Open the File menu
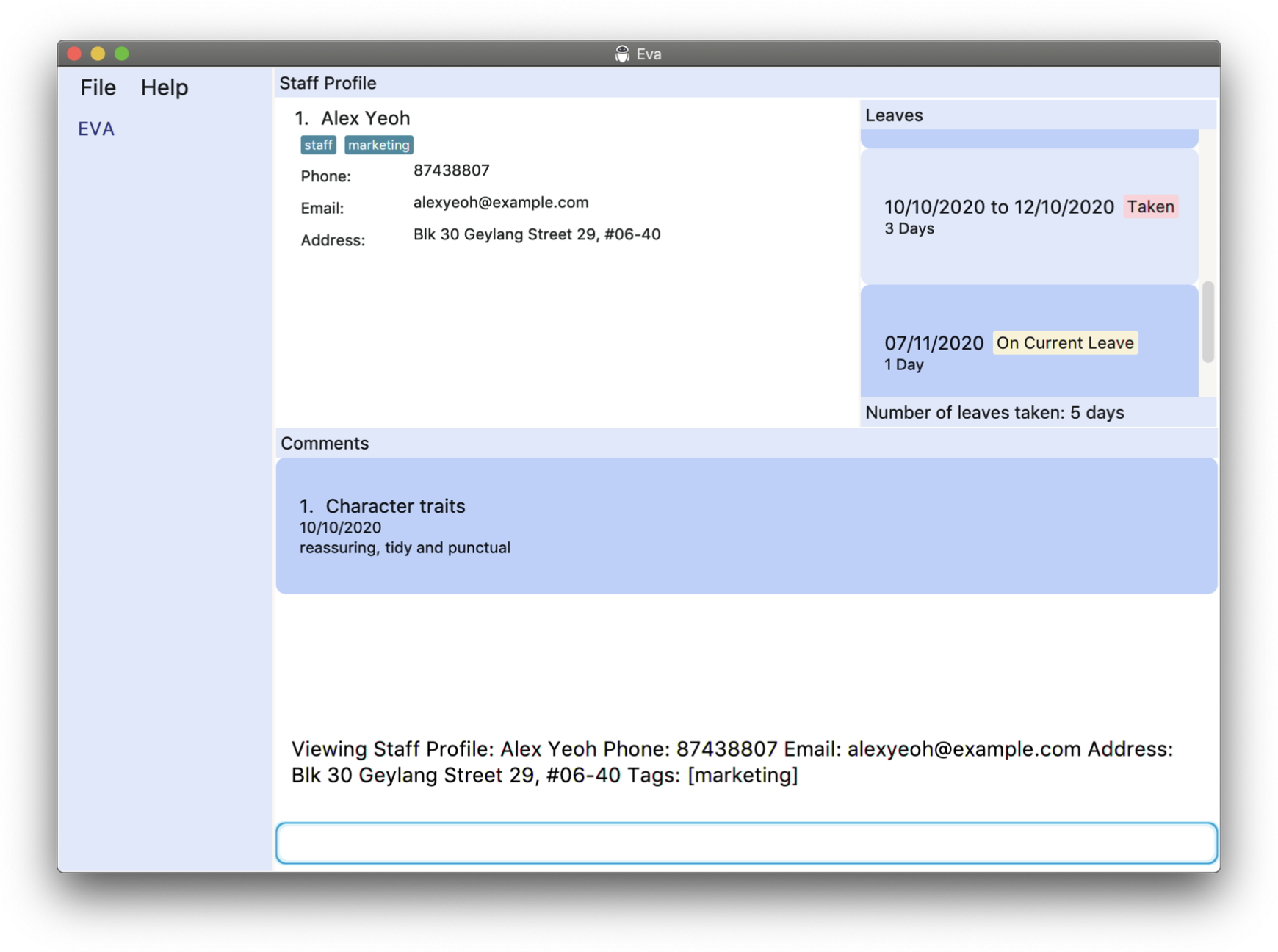Viewport: 1278px width, 952px height. 98,87
